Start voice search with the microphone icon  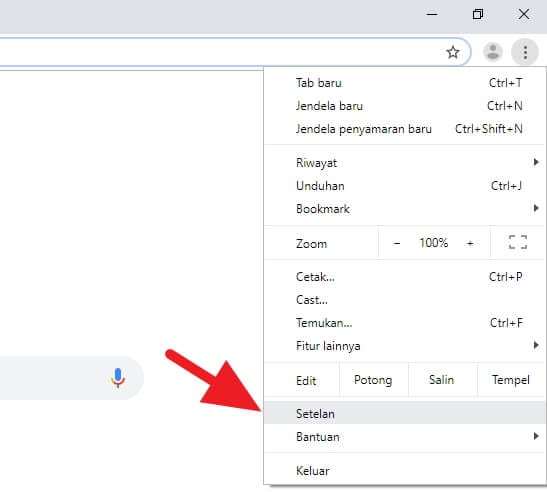pos(118,378)
